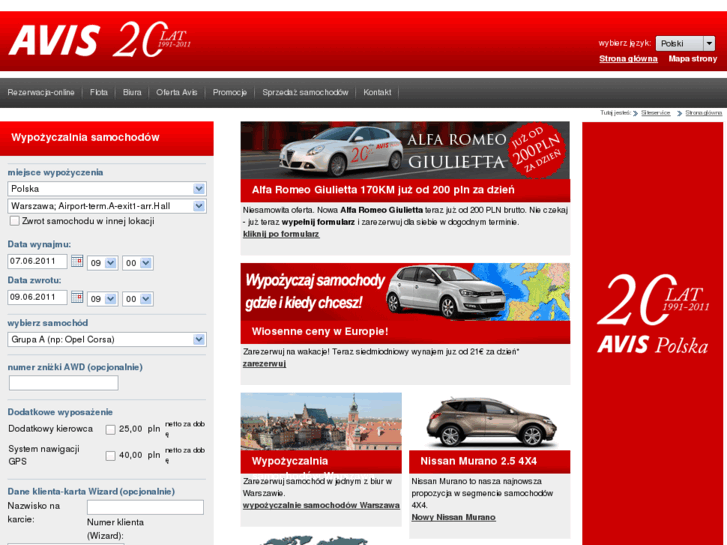Enable Dodatkowy kierowca option

click(x=110, y=430)
